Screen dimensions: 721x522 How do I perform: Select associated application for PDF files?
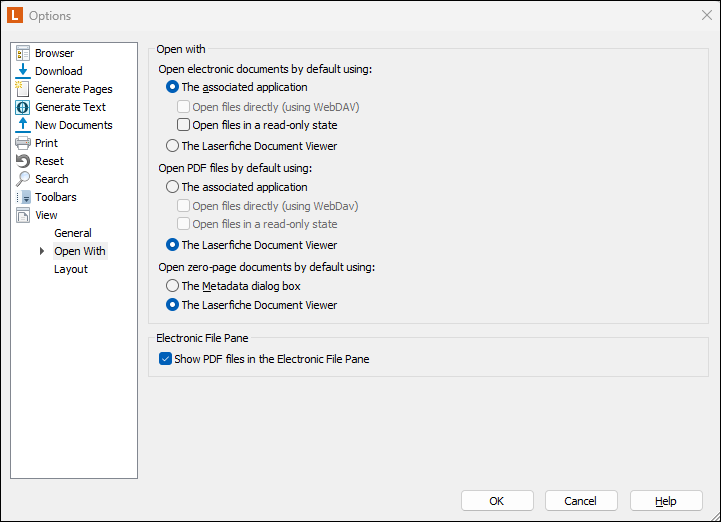point(172,187)
